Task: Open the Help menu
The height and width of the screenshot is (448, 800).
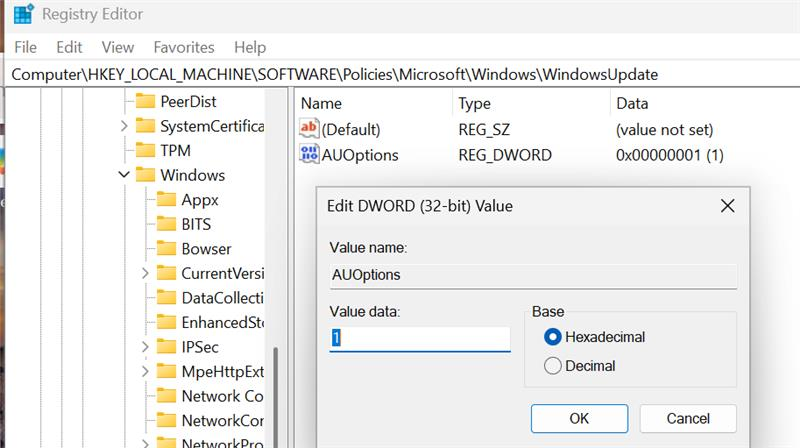Action: (x=250, y=47)
